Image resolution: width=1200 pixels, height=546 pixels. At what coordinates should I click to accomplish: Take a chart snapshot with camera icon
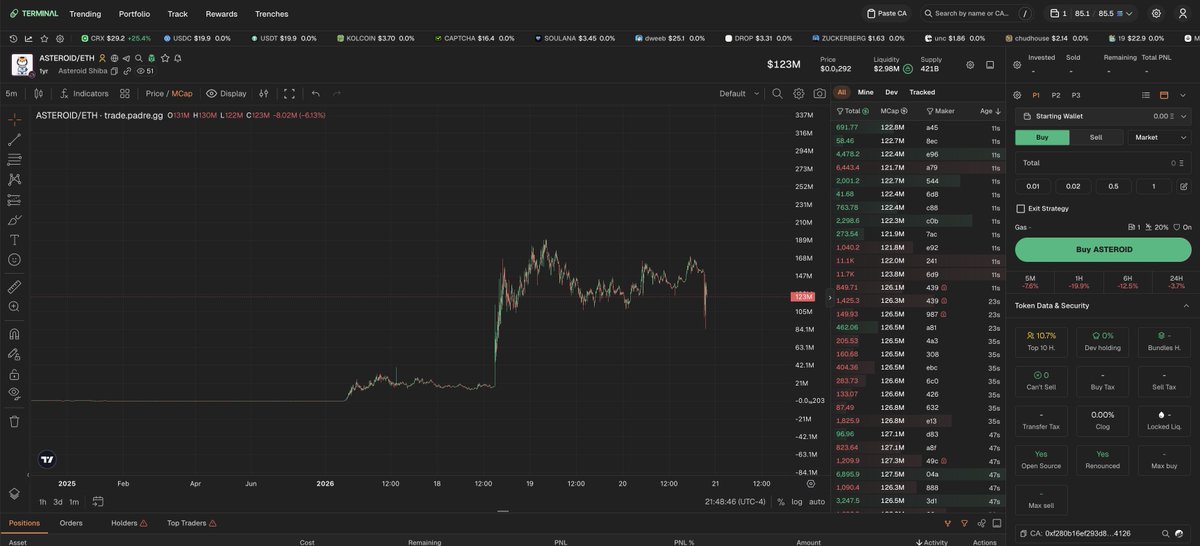pyautogui.click(x=820, y=94)
